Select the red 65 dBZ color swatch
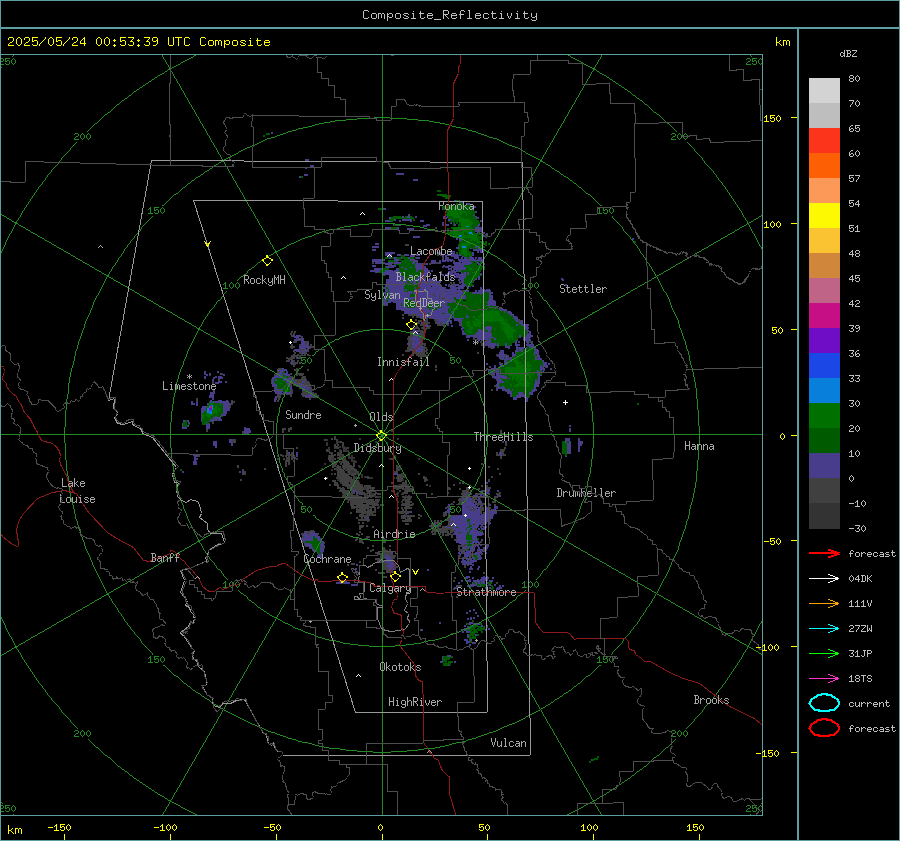Viewport: 900px width, 841px height. coord(824,141)
